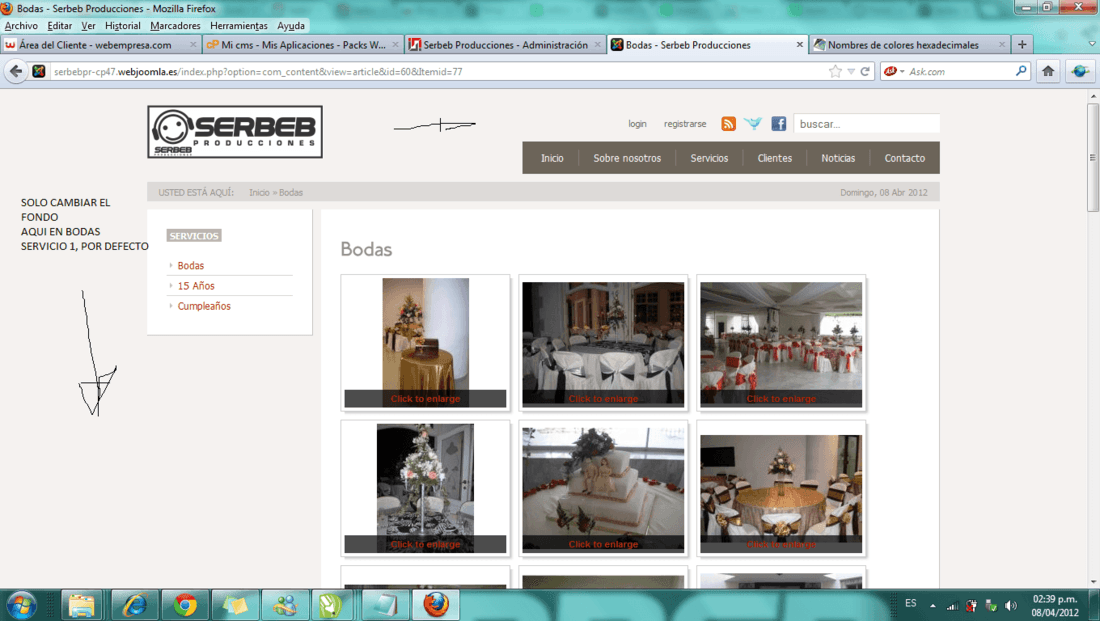Go to Inicio in site navigation
Screen dimensions: 1100x621
552,158
